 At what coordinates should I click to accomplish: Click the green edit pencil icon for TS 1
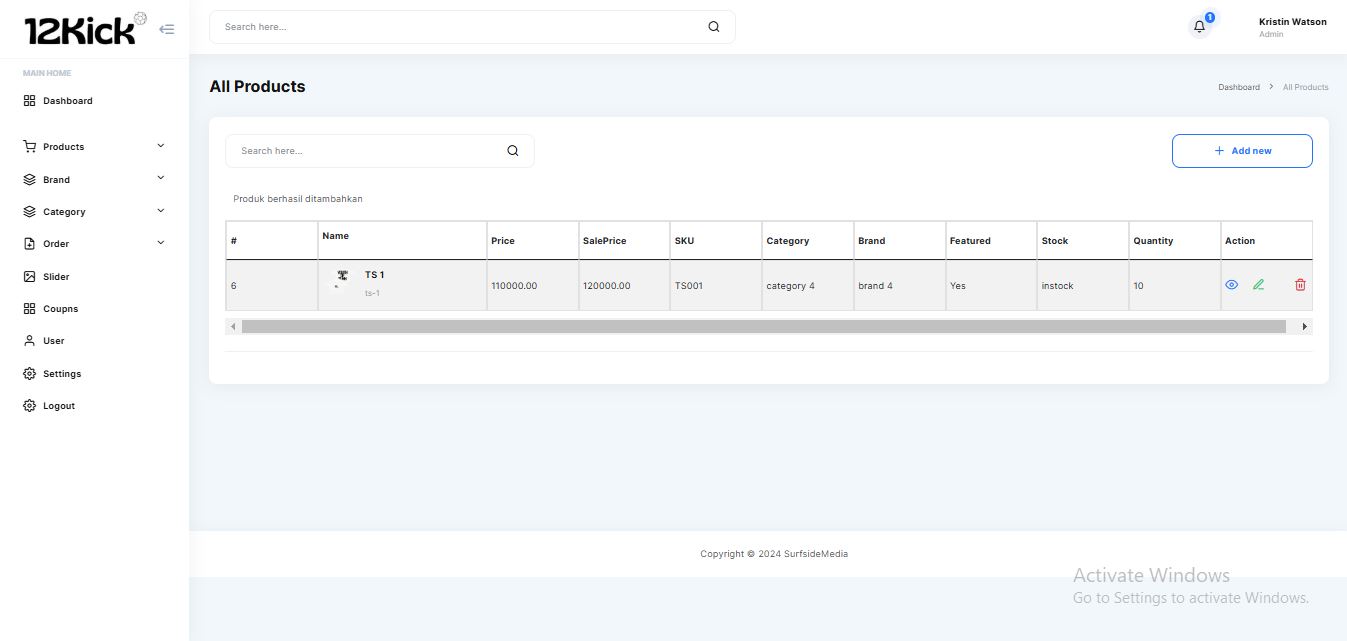[1258, 285]
